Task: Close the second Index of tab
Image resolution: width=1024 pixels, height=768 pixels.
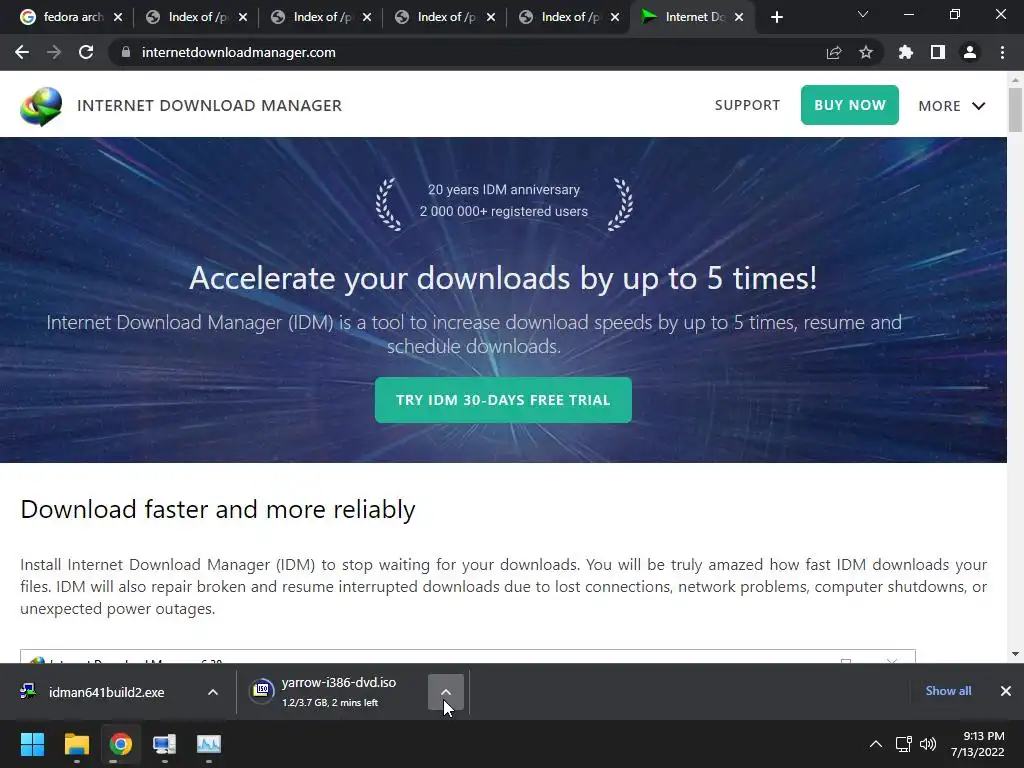Action: point(367,17)
